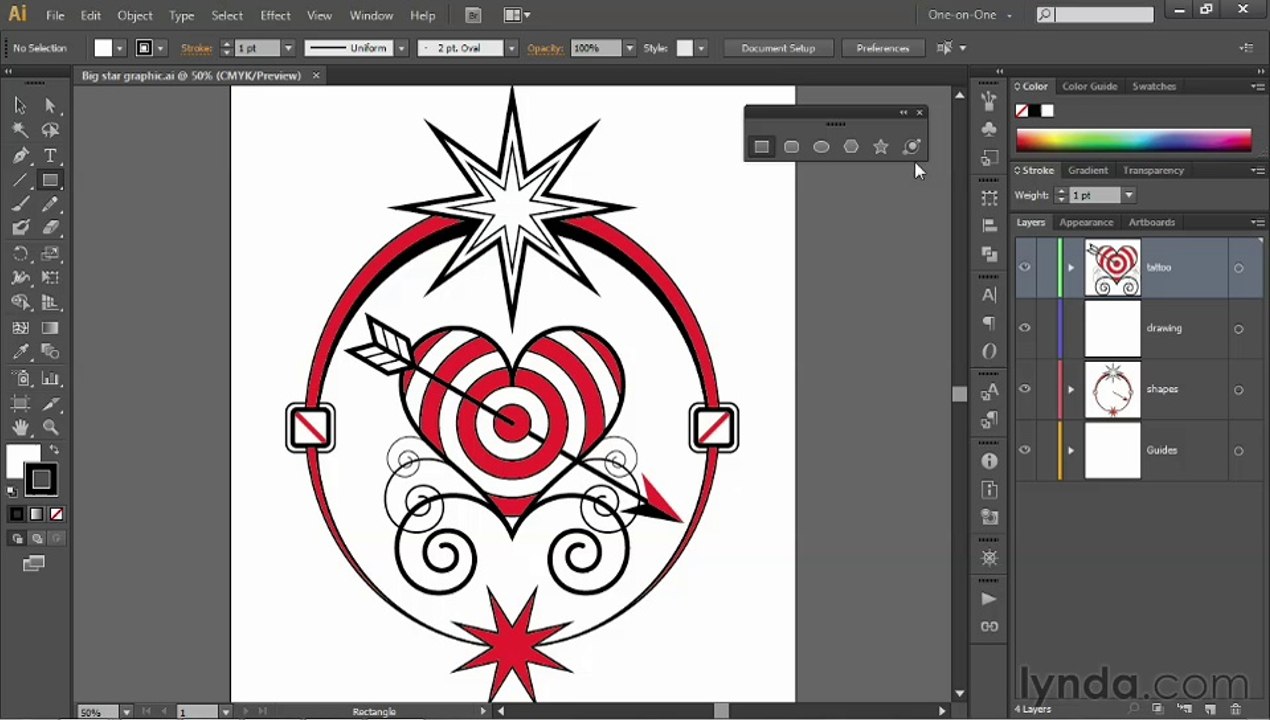Click the Document Setup button
This screenshot has width=1270, height=720.
(778, 48)
